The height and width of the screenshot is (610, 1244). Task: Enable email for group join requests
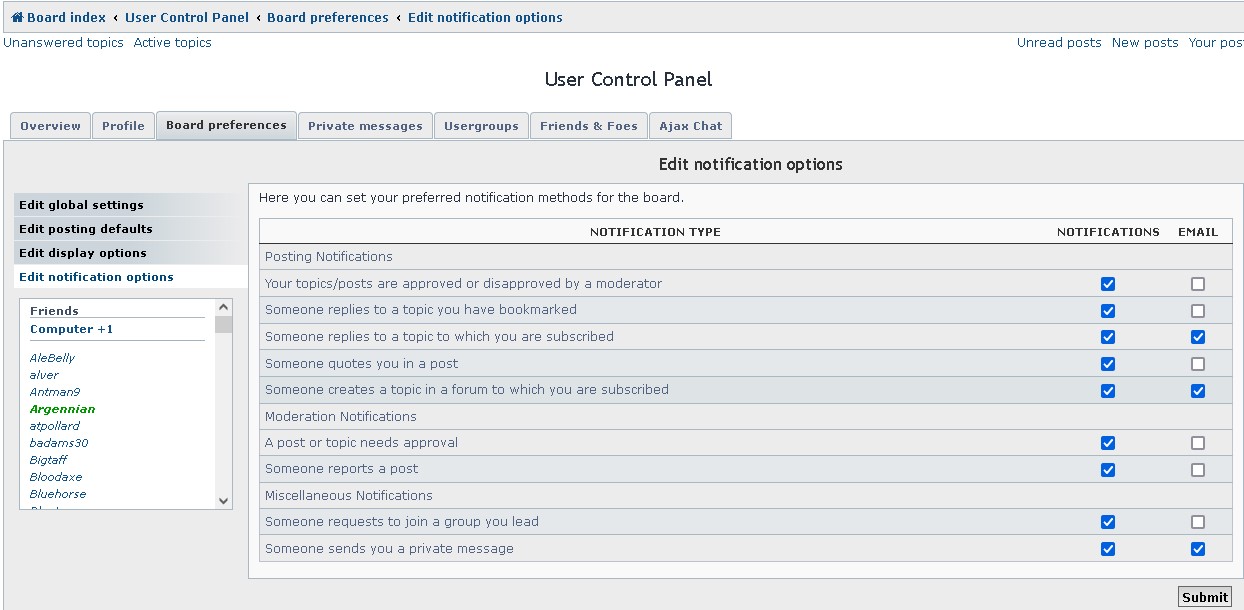pos(1198,522)
